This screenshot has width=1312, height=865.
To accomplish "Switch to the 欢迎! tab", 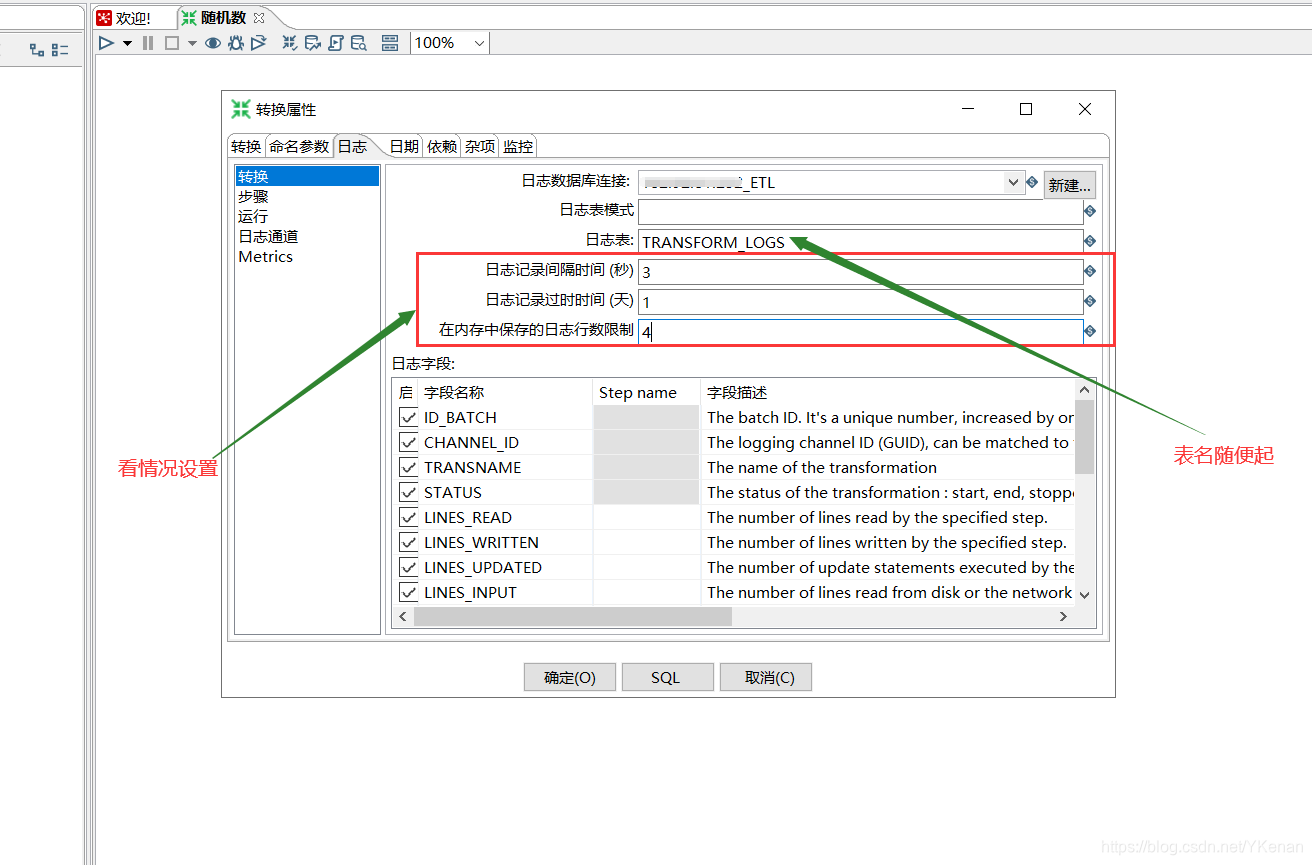I will coord(123,18).
